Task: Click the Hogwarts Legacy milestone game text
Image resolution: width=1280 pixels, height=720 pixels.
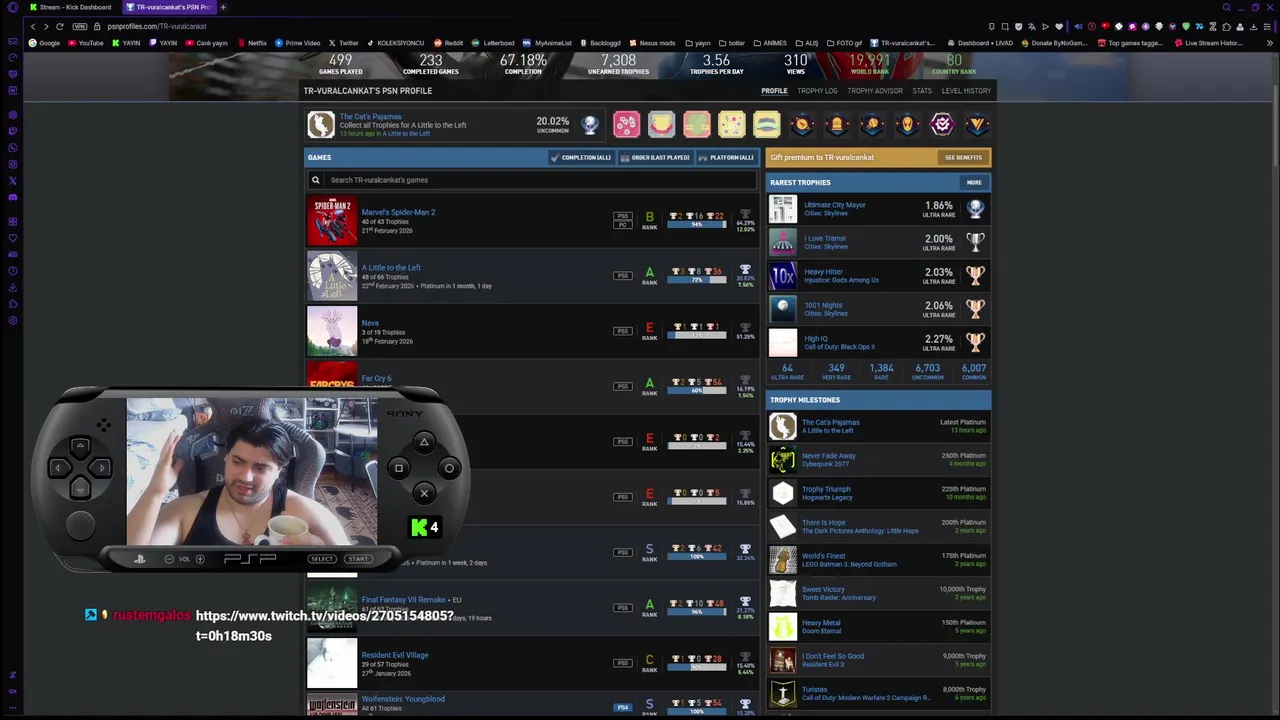Action: pos(827,497)
